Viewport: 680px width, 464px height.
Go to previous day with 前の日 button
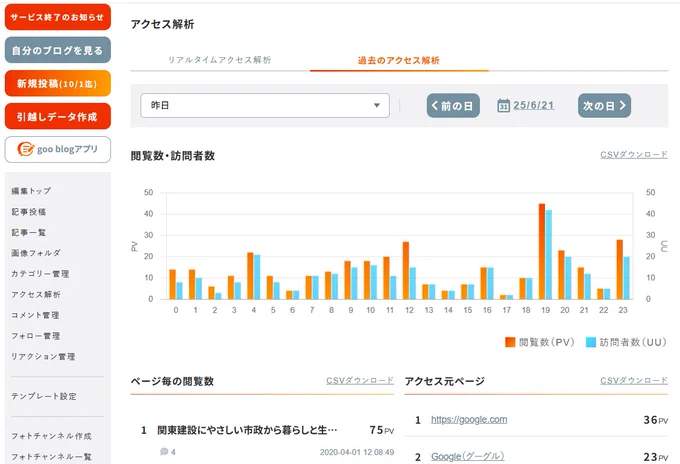pyautogui.click(x=453, y=105)
